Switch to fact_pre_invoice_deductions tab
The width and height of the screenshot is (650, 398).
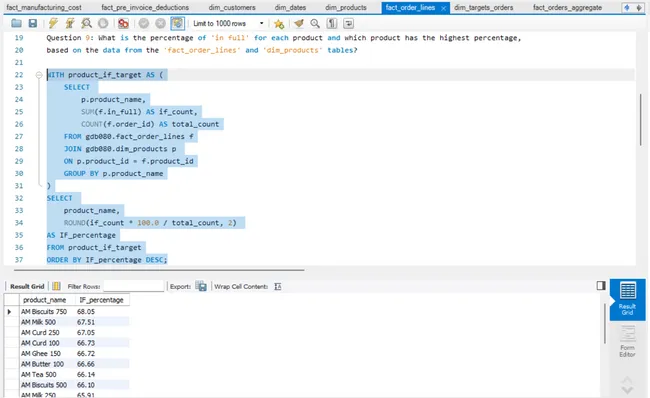(x=145, y=7)
